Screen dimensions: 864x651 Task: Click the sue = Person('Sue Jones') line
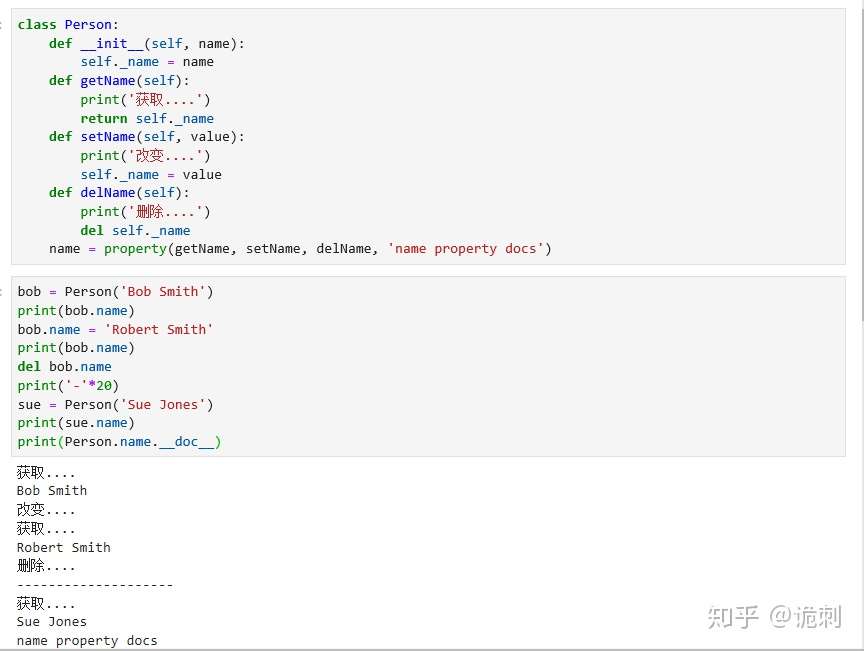110,404
